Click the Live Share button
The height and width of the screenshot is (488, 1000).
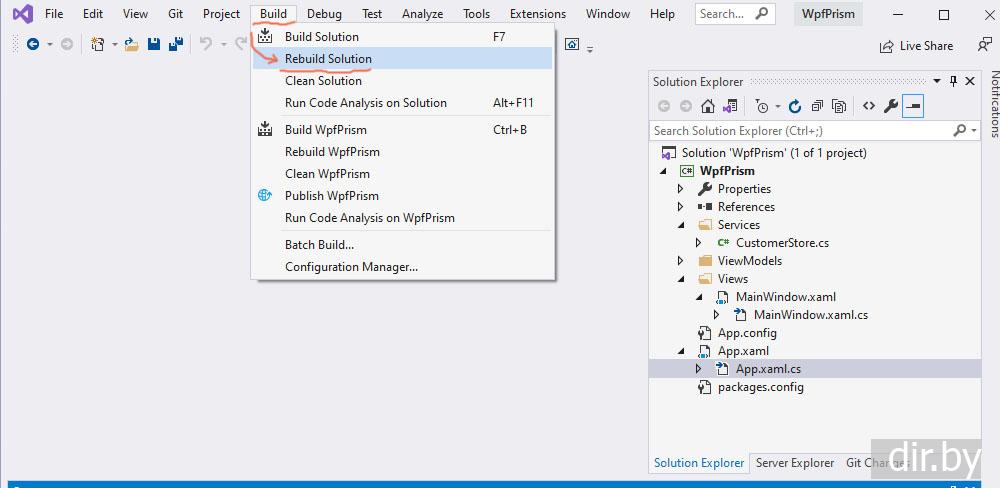(x=916, y=46)
